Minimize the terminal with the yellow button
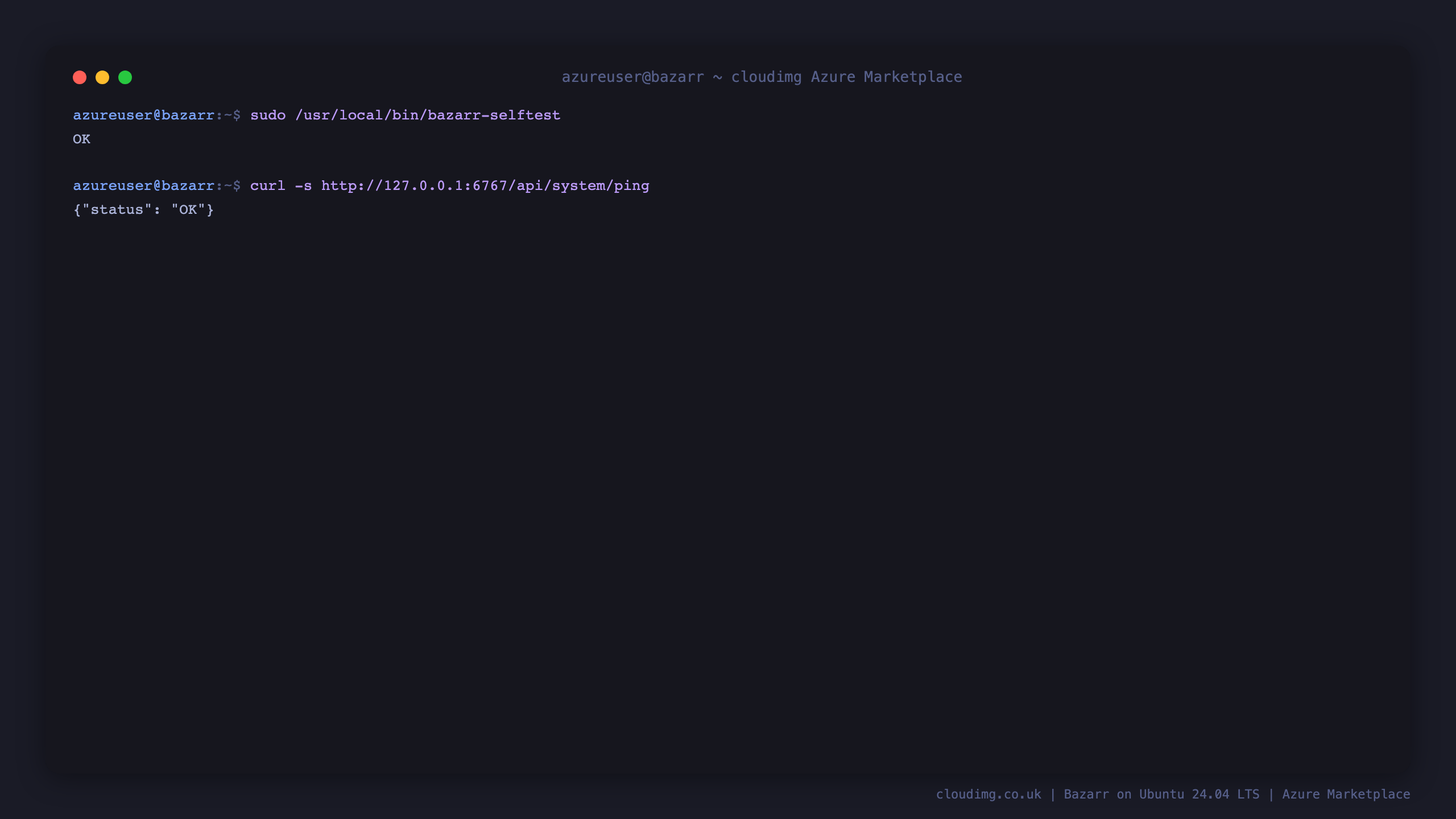1456x819 pixels. tap(102, 77)
